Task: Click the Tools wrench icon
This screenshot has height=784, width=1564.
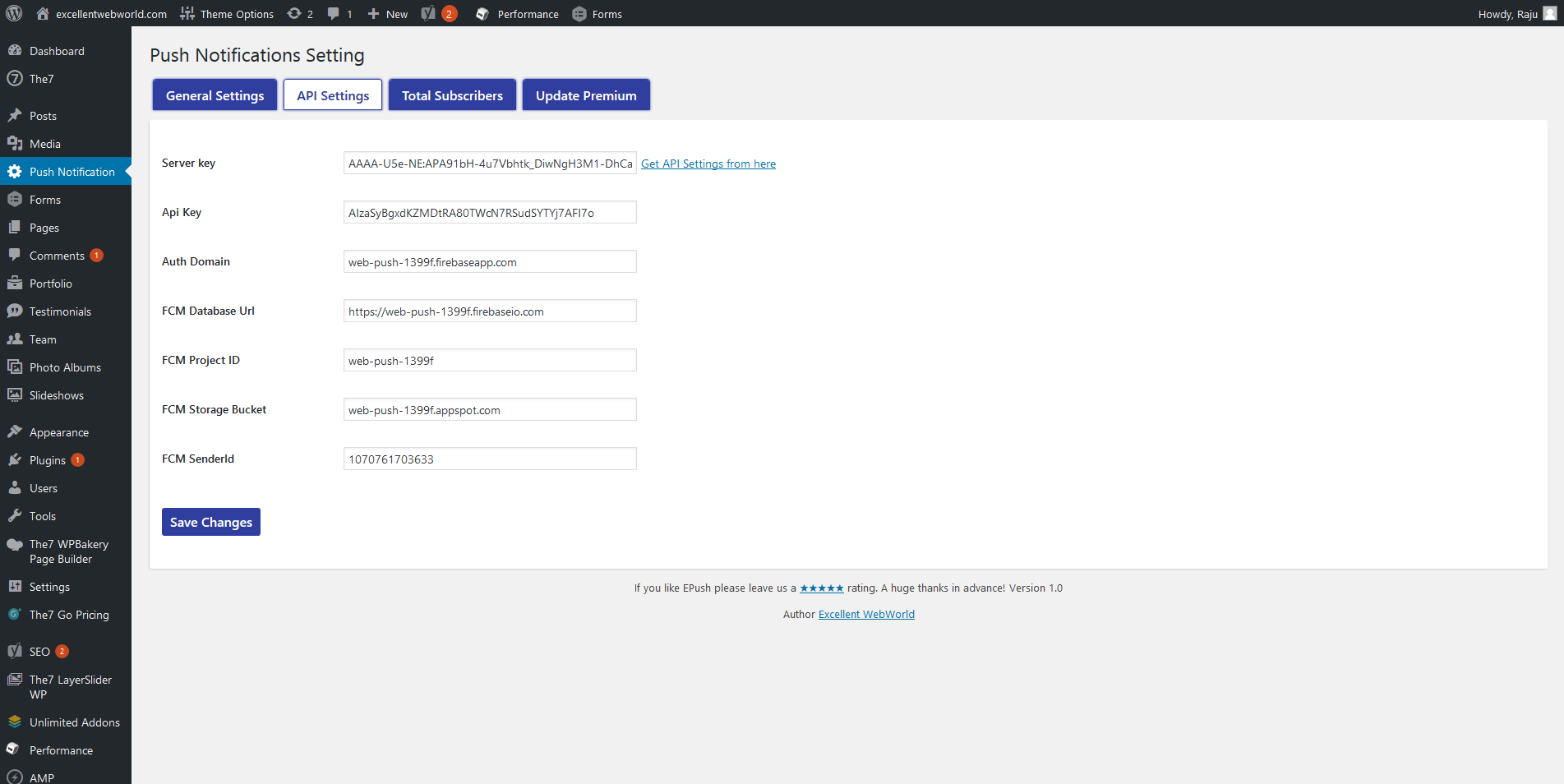Action: click(x=15, y=515)
